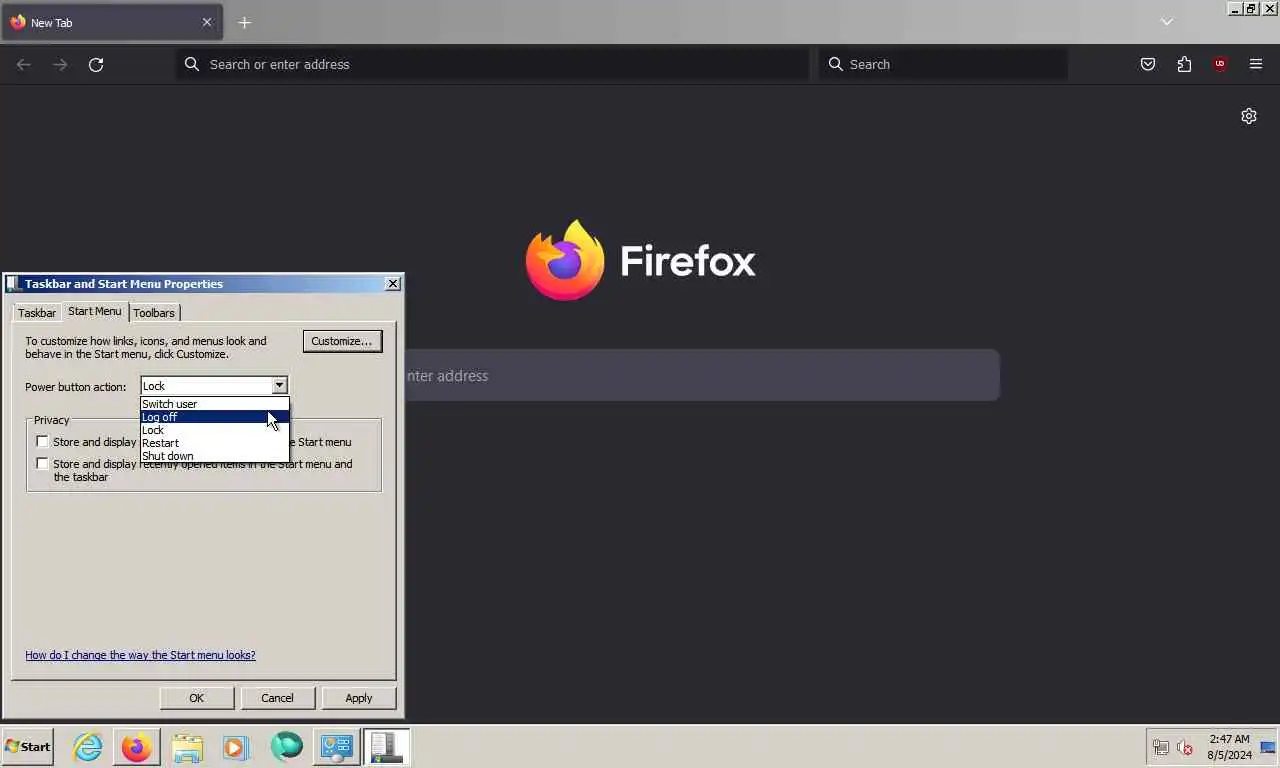Open 'How do I change the way' help link
This screenshot has height=768, width=1280.
coord(140,655)
